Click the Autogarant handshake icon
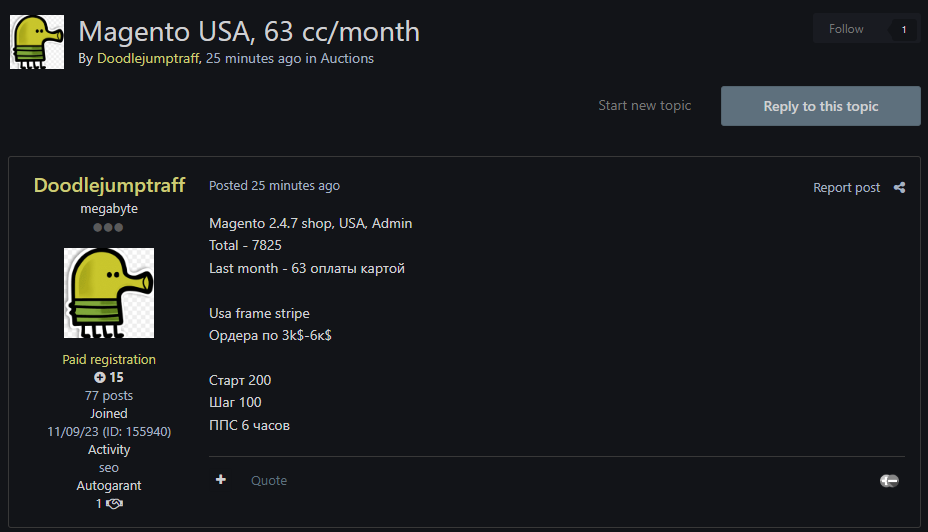Screen dimensions: 928x532 (114, 504)
